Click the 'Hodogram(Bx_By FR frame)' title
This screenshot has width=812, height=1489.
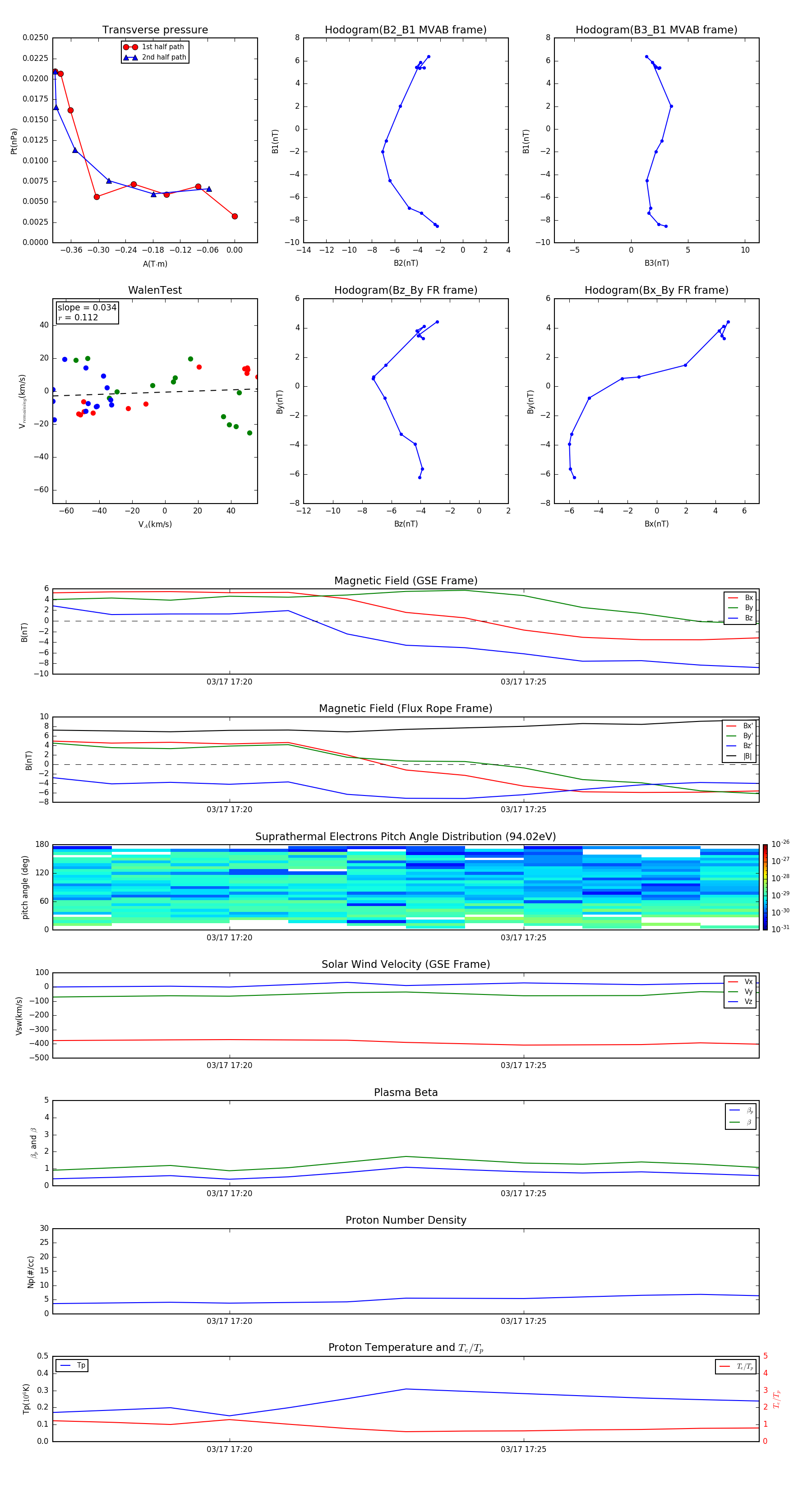tap(656, 290)
